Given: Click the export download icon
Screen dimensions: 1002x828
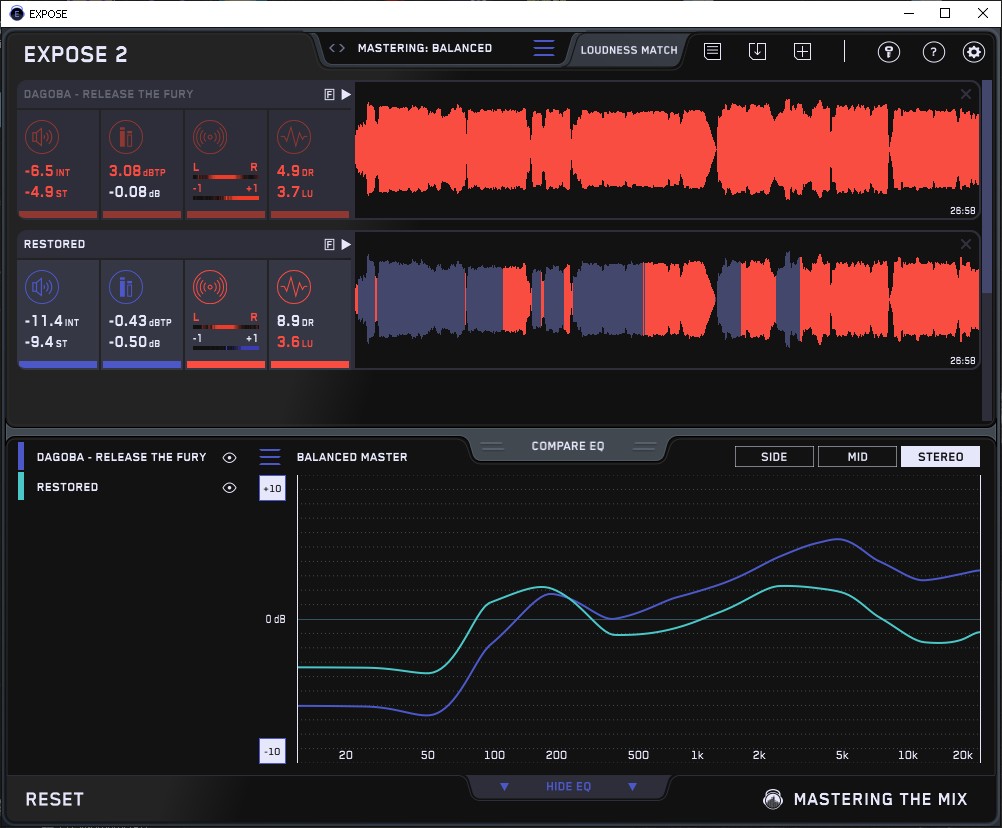Looking at the screenshot, I should click(757, 51).
